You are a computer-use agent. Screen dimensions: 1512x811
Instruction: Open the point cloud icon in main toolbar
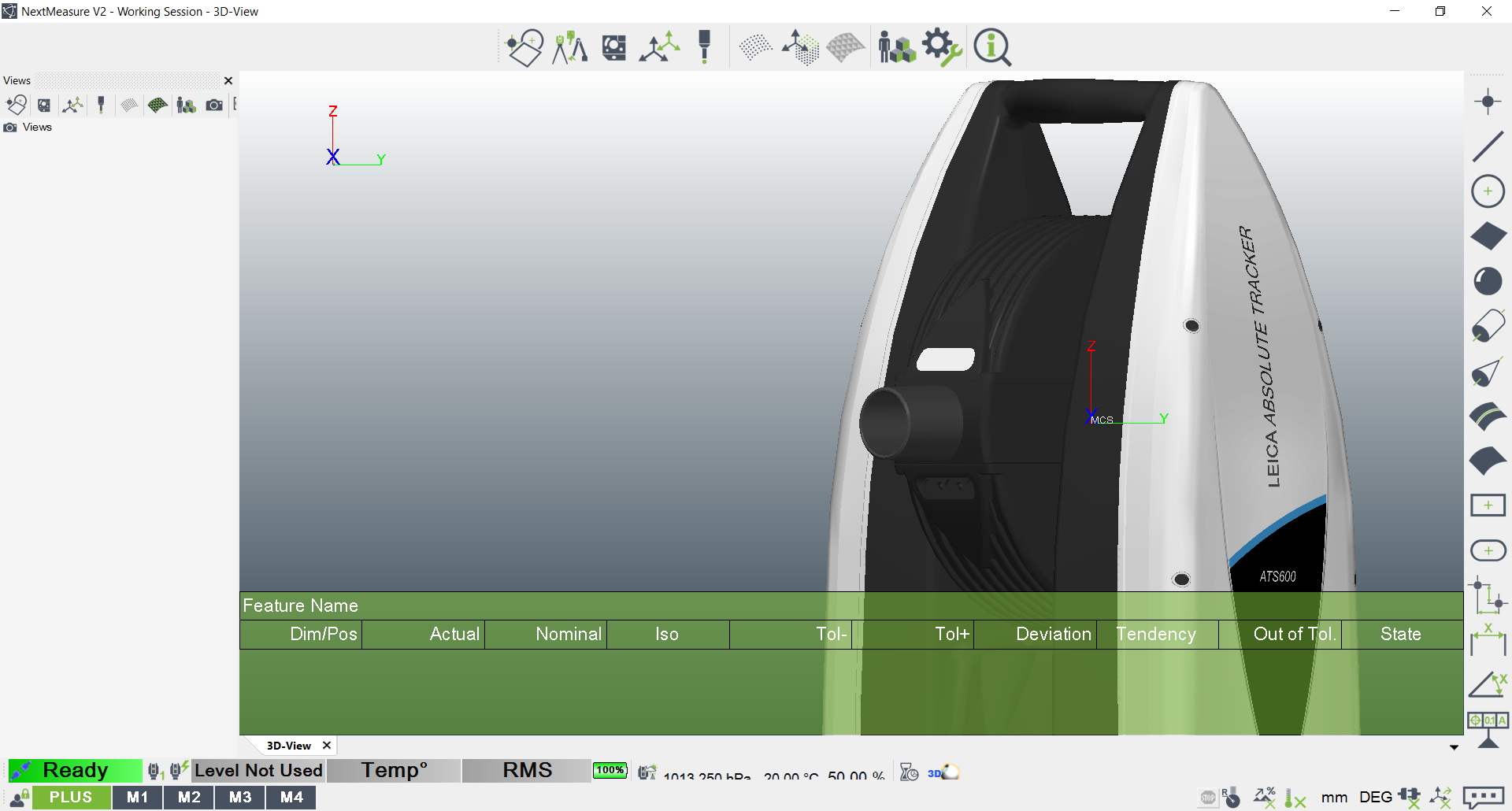(755, 47)
